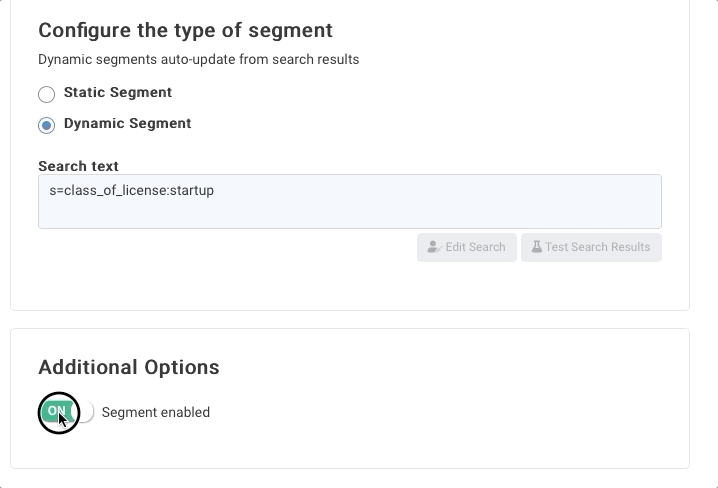This screenshot has height=488, width=718.
Task: Click the flask icon on Test Search Results
Action: (537, 247)
